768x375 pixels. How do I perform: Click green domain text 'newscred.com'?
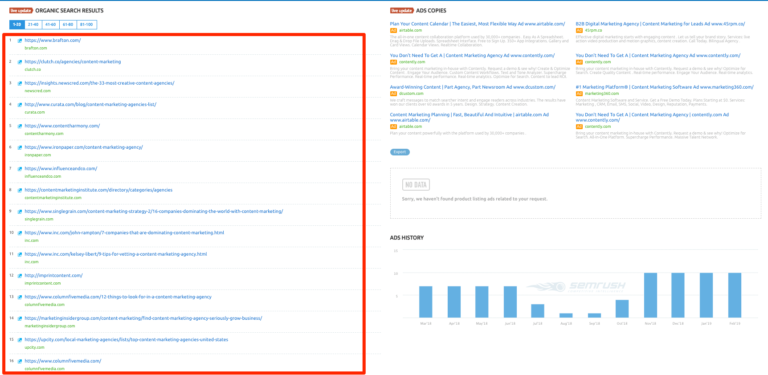pos(38,91)
